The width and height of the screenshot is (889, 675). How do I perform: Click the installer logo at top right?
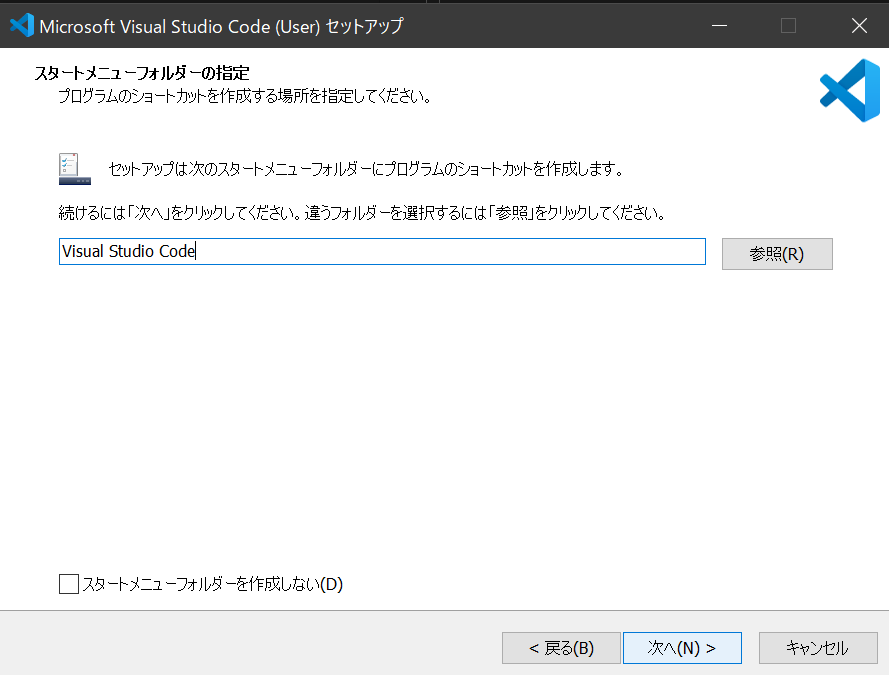848,90
